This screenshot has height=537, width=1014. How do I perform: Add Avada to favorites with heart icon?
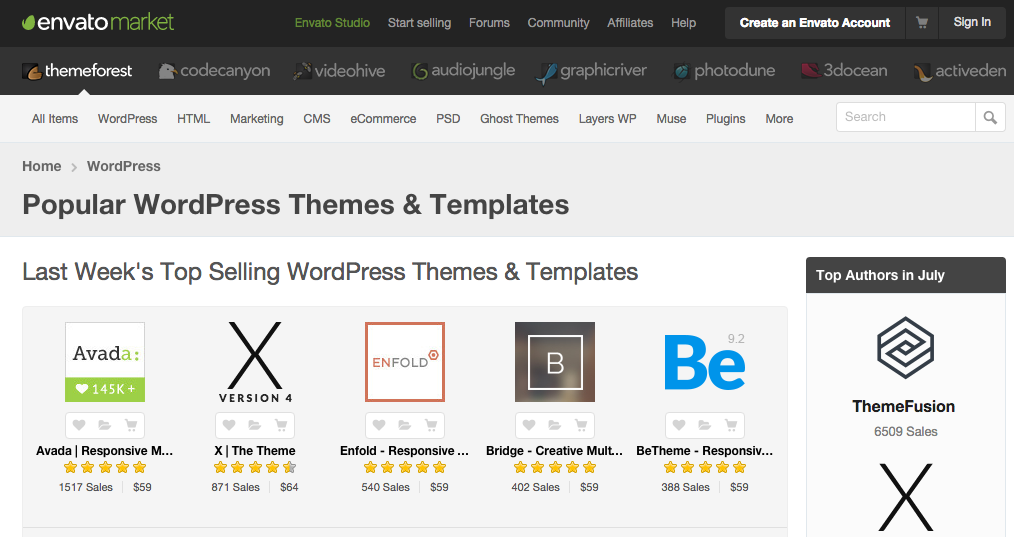click(x=79, y=425)
